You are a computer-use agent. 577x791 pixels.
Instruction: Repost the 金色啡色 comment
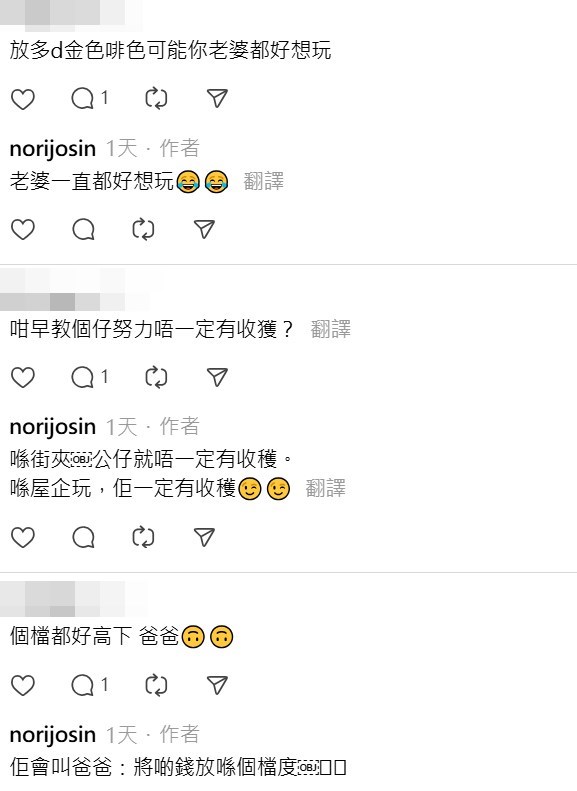[x=156, y=98]
